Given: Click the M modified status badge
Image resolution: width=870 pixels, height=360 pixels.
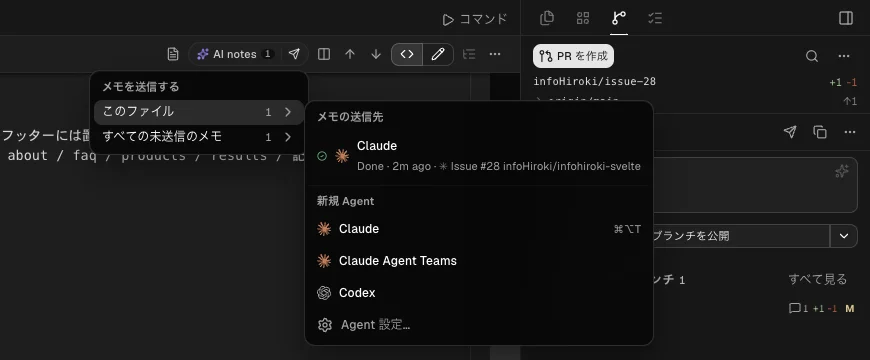Looking at the screenshot, I should [x=849, y=308].
